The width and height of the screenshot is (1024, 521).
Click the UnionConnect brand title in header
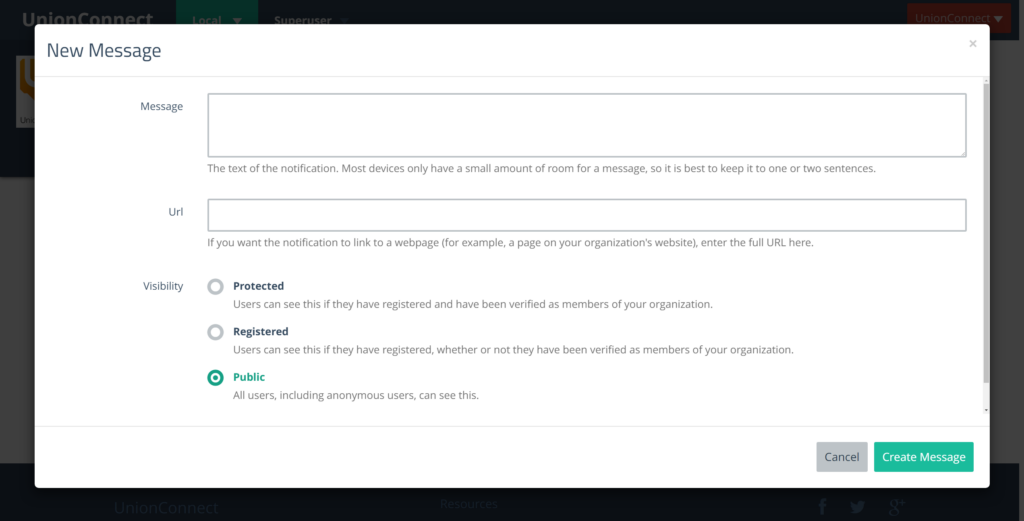[x=88, y=20]
